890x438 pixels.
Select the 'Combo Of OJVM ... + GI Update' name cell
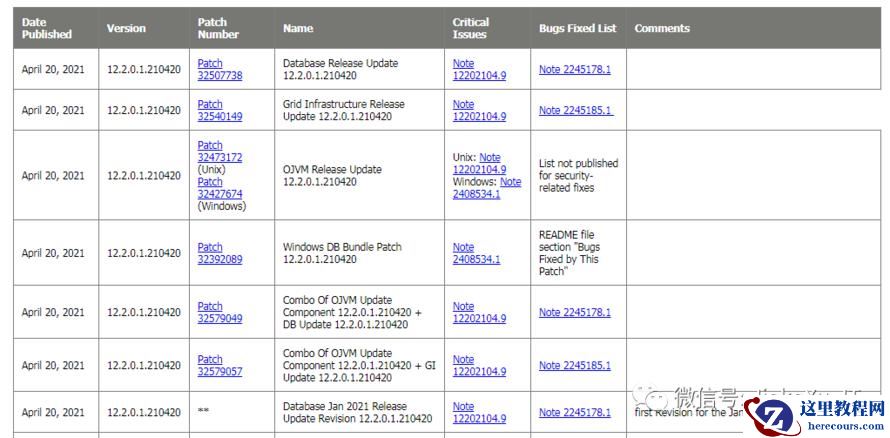[x=360, y=365]
